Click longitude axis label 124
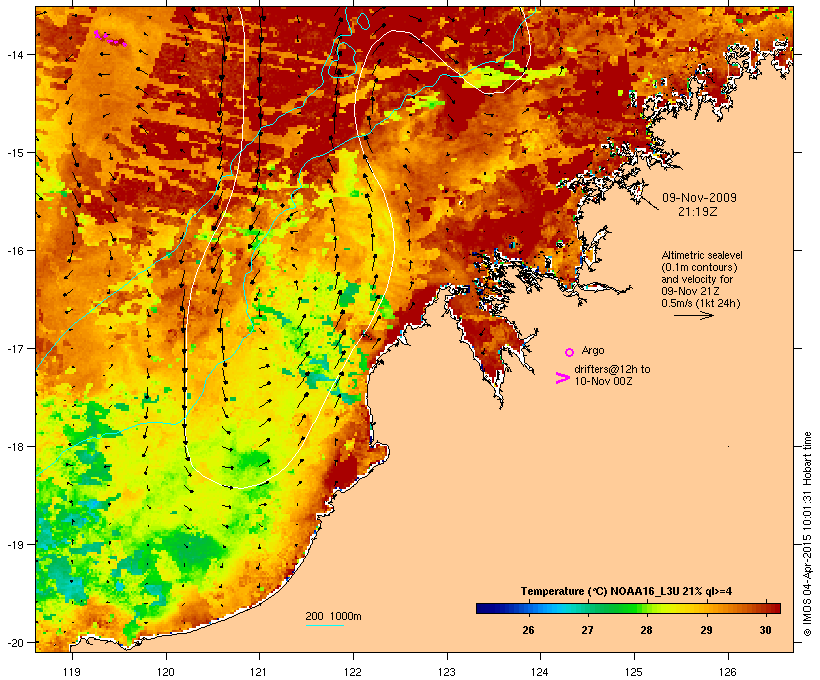The height and width of the screenshot is (680, 820). [x=540, y=672]
